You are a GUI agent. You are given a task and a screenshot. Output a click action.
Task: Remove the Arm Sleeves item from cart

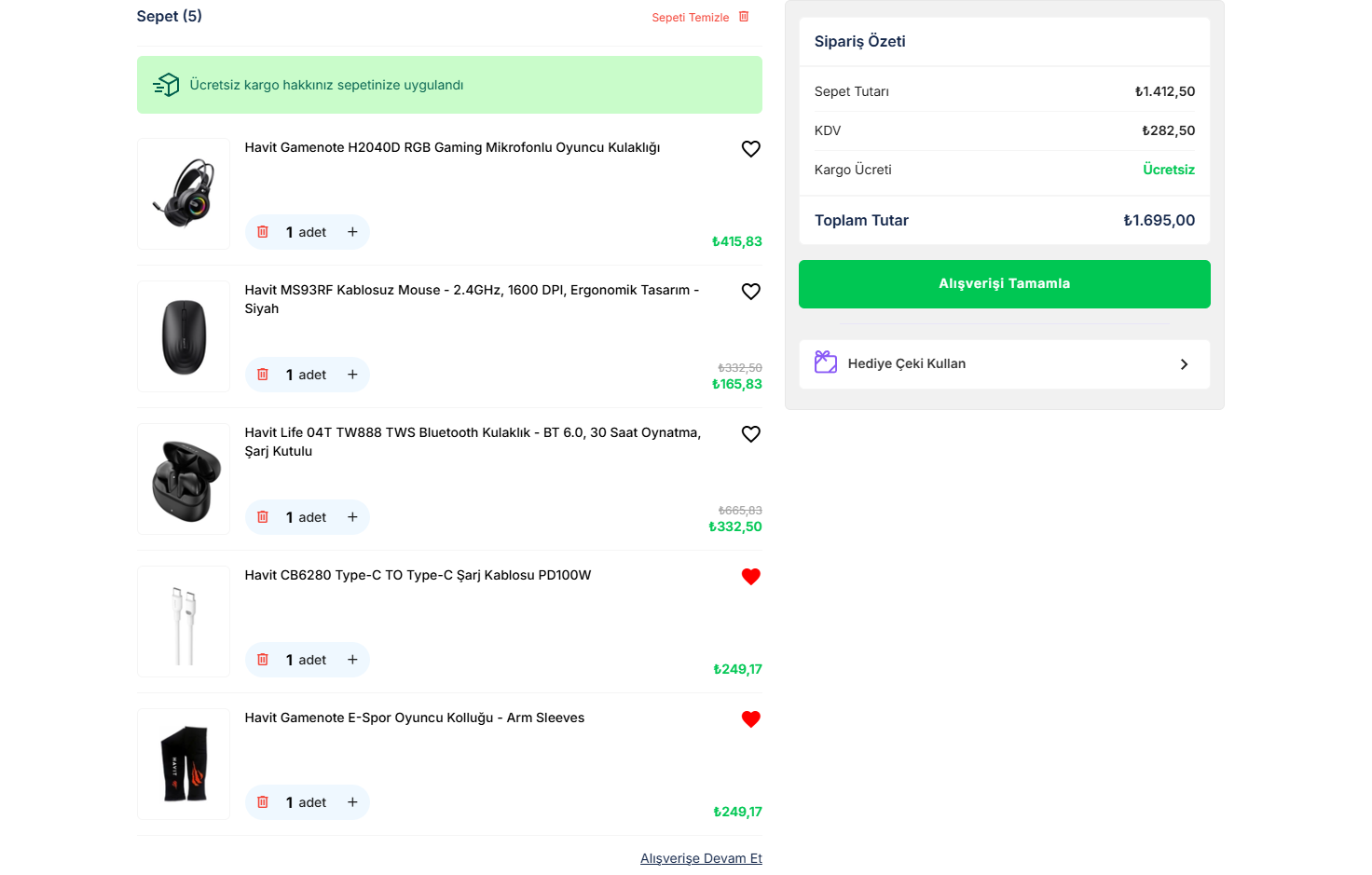tap(263, 802)
